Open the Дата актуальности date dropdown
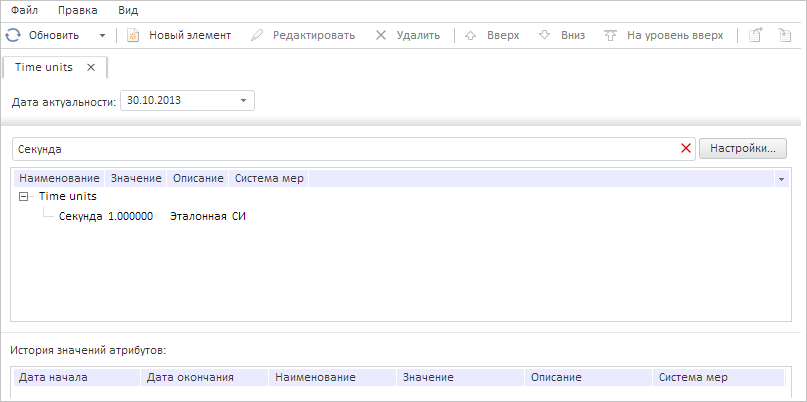 click(x=243, y=100)
